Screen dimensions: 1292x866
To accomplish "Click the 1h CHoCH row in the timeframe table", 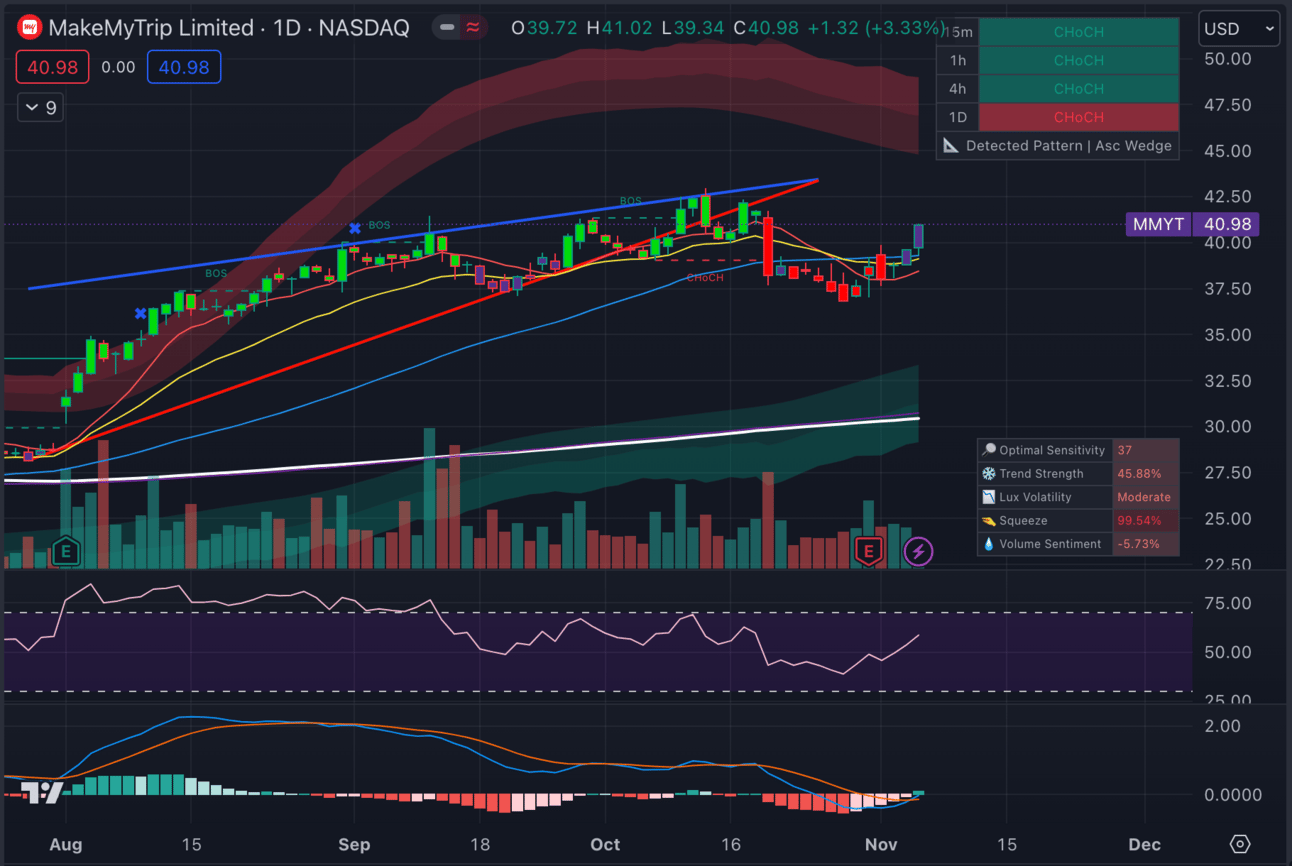I will pyautogui.click(x=1058, y=60).
